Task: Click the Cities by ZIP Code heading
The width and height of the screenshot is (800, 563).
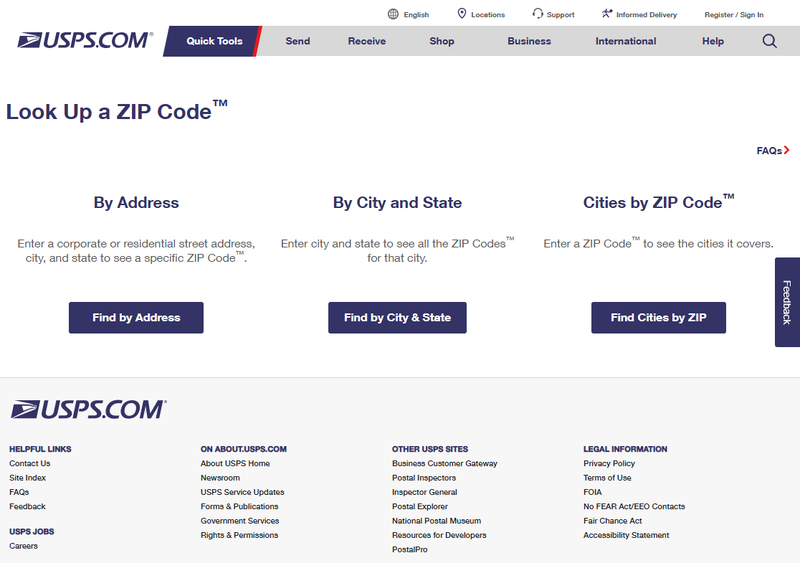Action: click(x=659, y=202)
